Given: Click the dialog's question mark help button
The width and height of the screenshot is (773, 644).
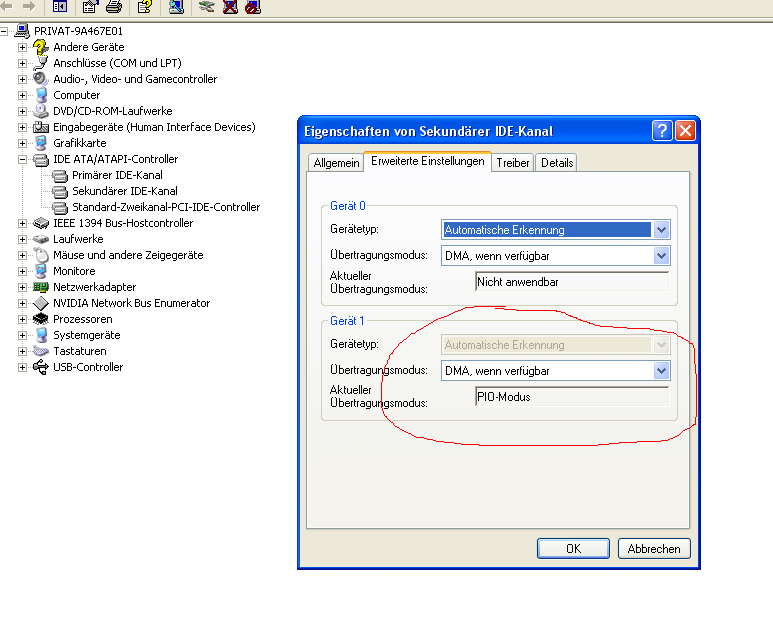Looking at the screenshot, I should 662,131.
